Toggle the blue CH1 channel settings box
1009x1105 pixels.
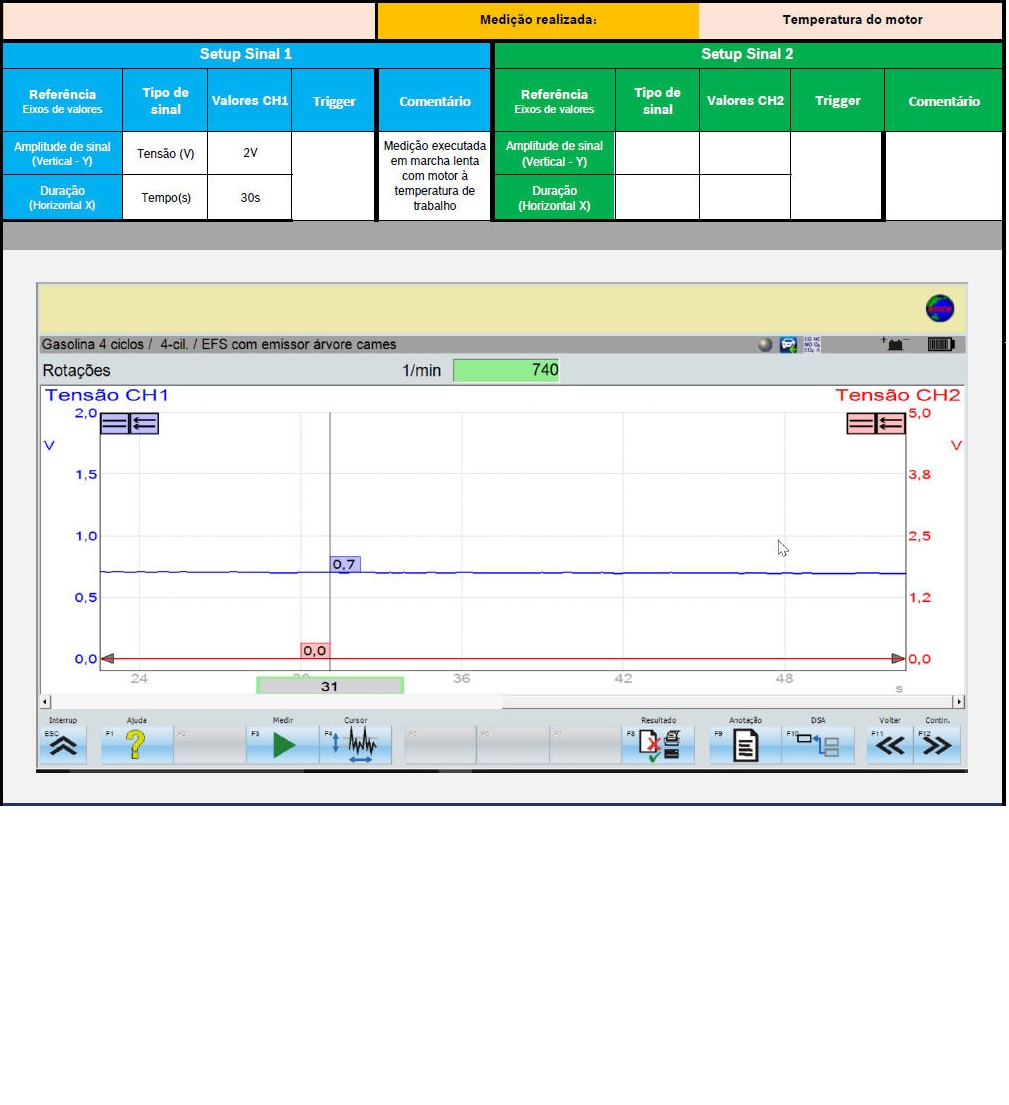pyautogui.click(x=129, y=424)
